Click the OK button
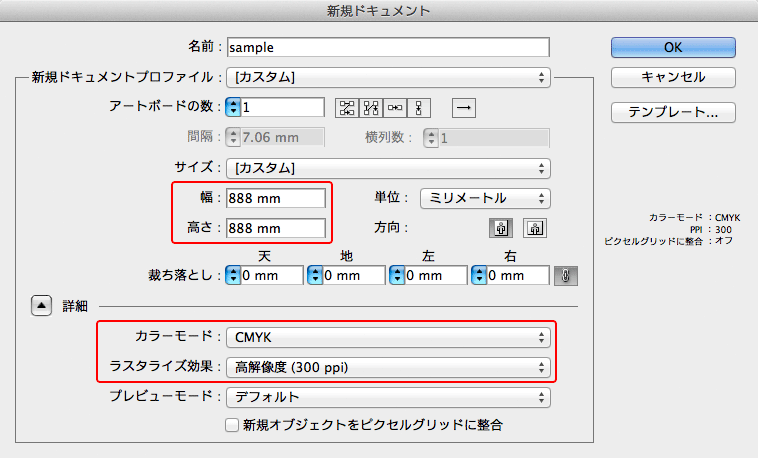 (673, 47)
